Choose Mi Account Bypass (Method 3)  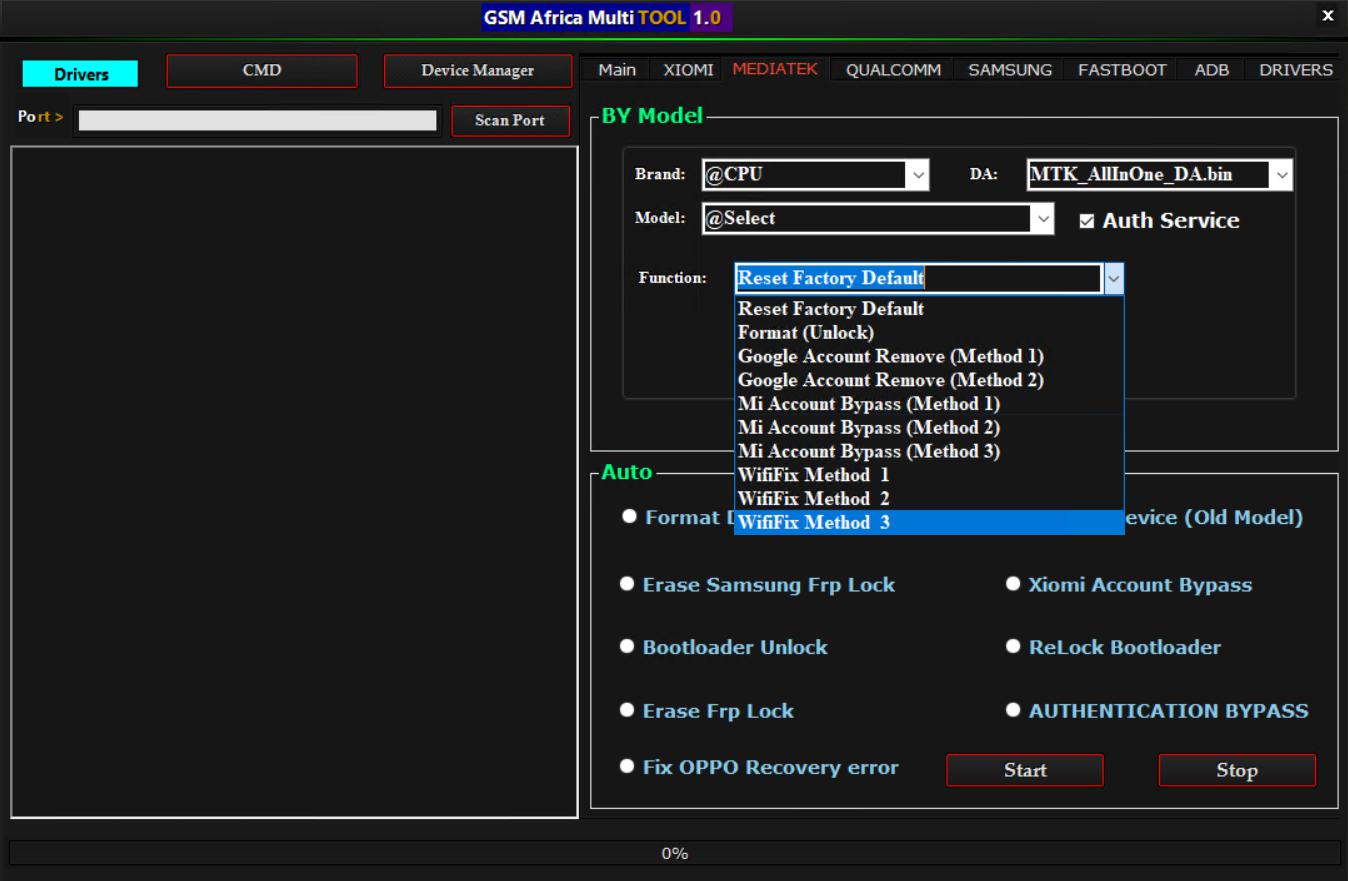[x=929, y=452]
